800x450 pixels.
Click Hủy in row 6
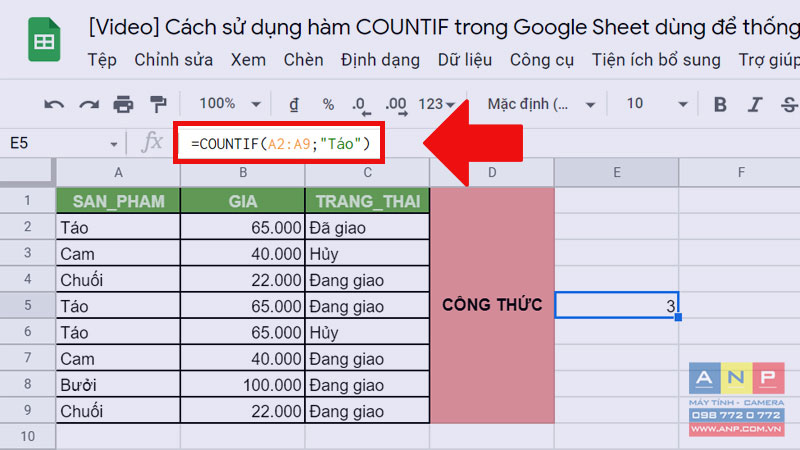[x=367, y=332]
